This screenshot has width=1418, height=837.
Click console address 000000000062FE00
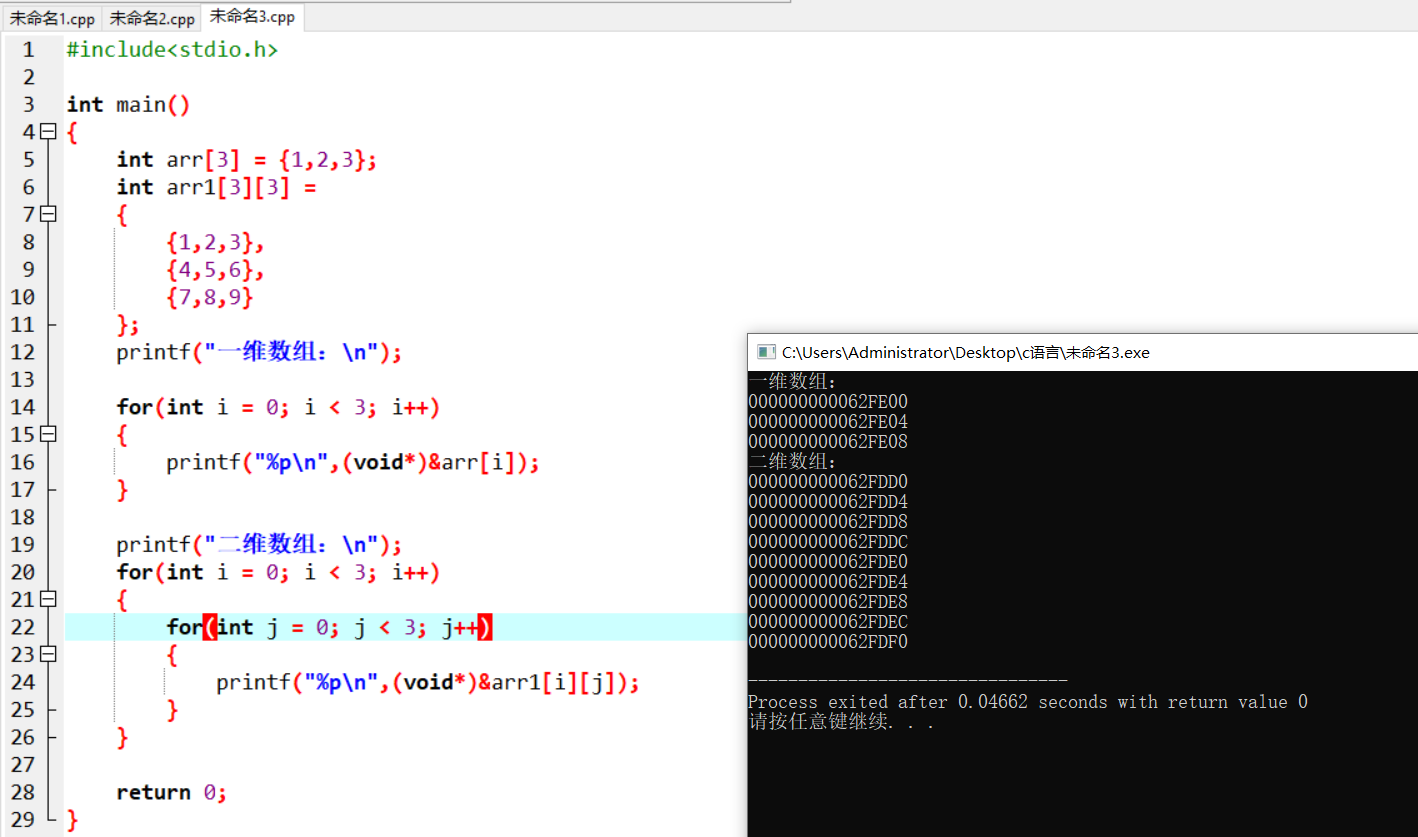point(828,401)
